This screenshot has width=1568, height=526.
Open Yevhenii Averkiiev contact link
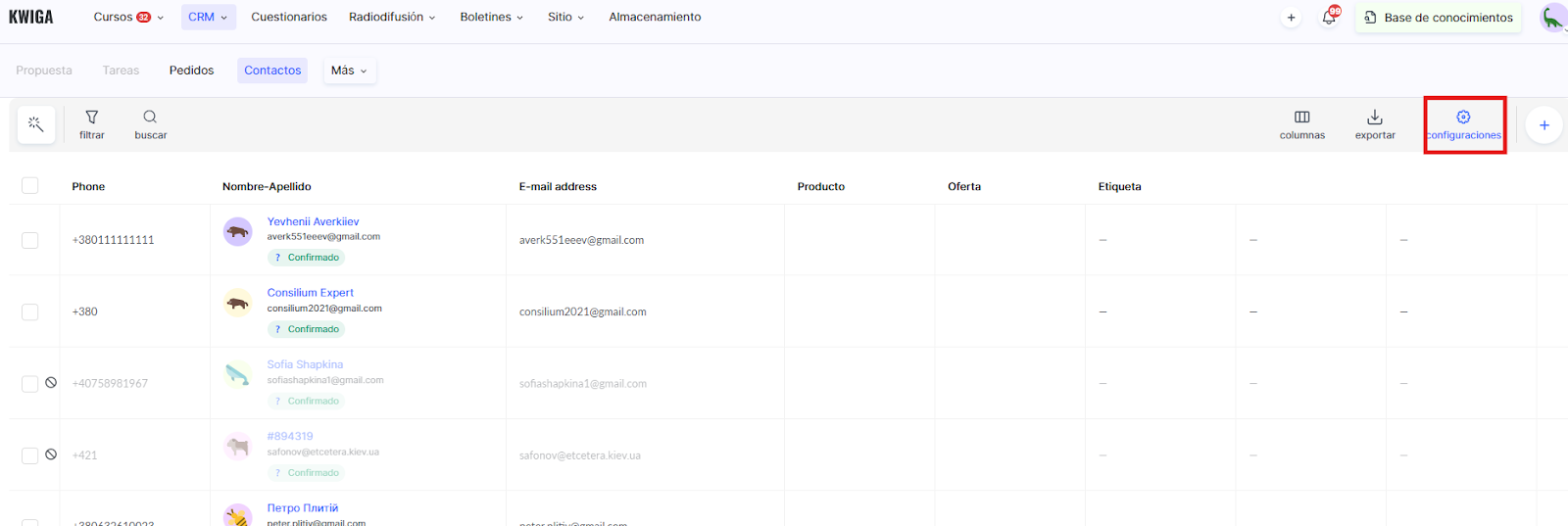point(313,221)
